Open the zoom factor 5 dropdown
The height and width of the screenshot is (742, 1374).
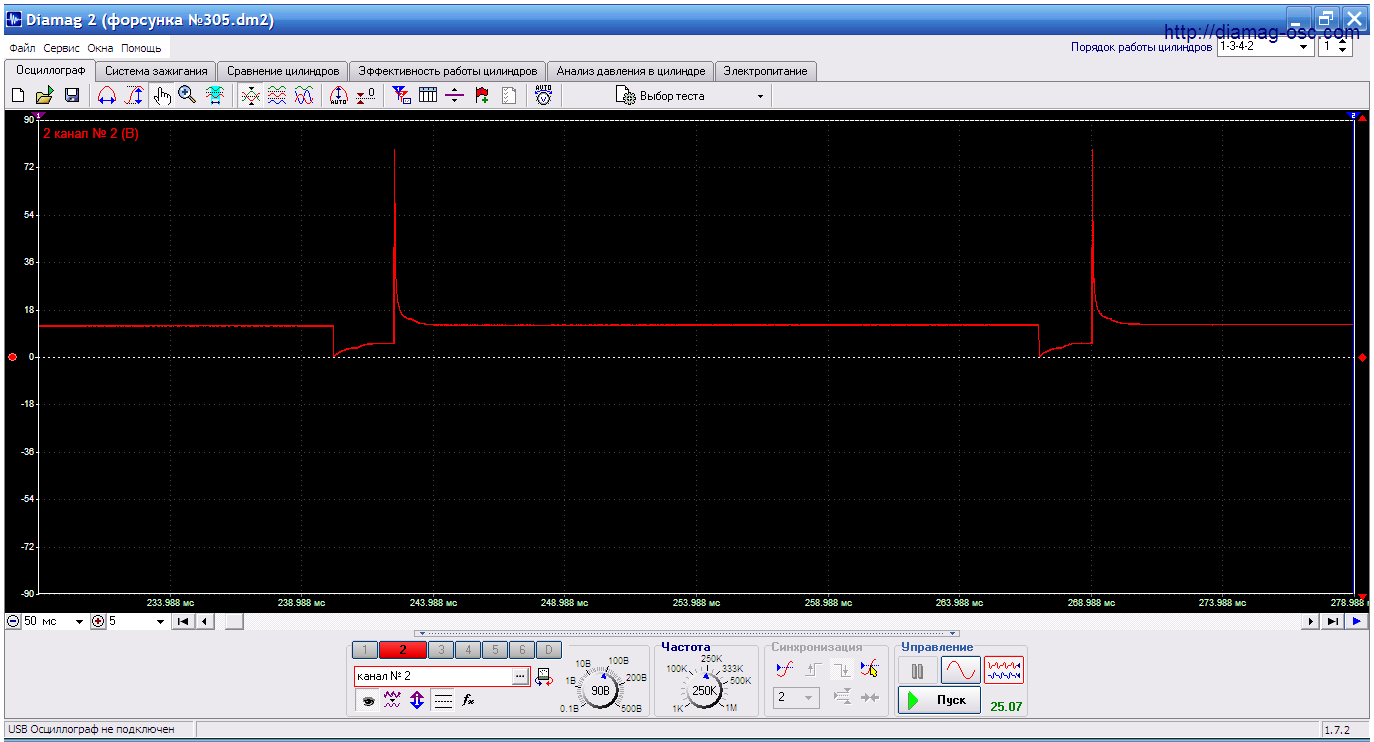coord(137,621)
